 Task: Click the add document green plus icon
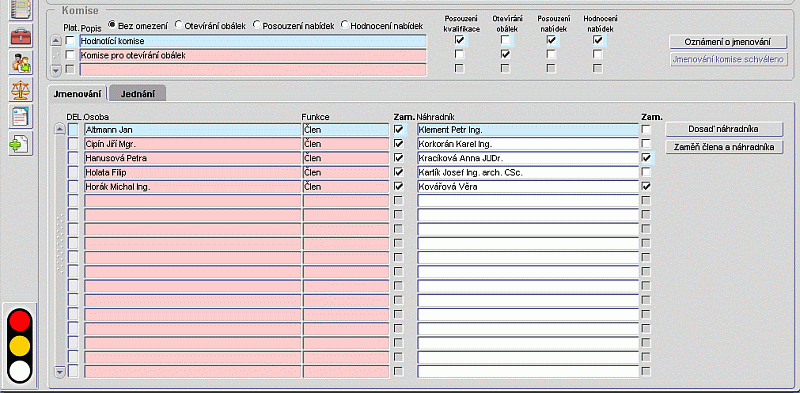click(x=20, y=144)
